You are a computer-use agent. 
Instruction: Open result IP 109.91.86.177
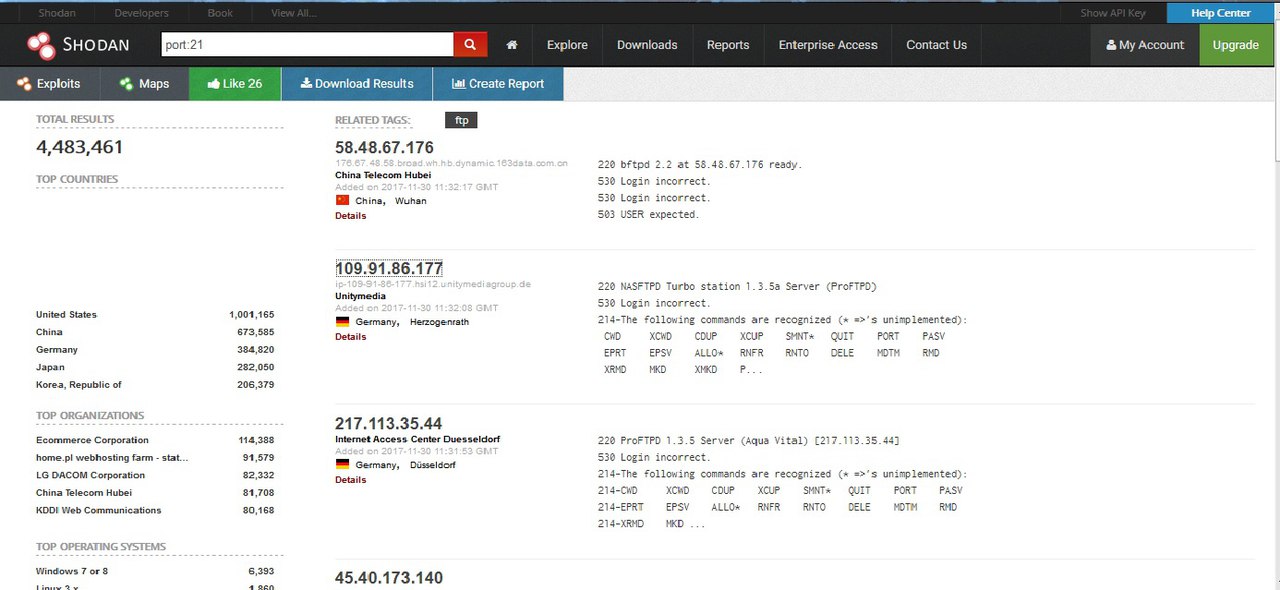389,268
